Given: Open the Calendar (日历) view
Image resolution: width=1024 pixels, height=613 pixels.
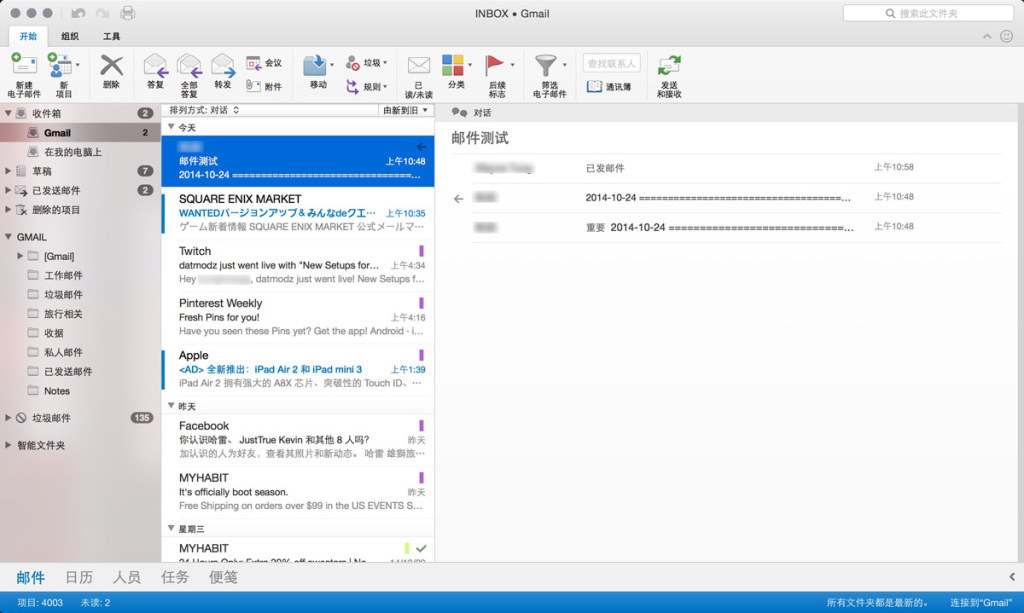Looking at the screenshot, I should (x=79, y=578).
